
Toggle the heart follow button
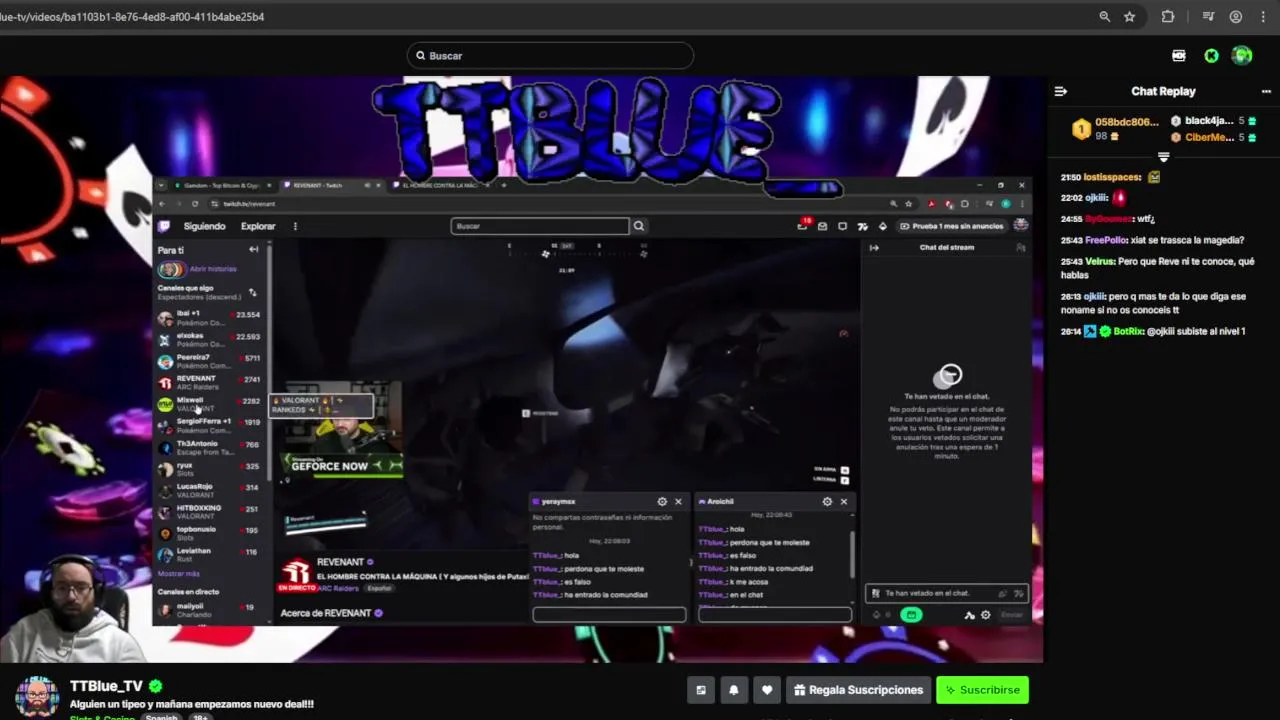[767, 690]
